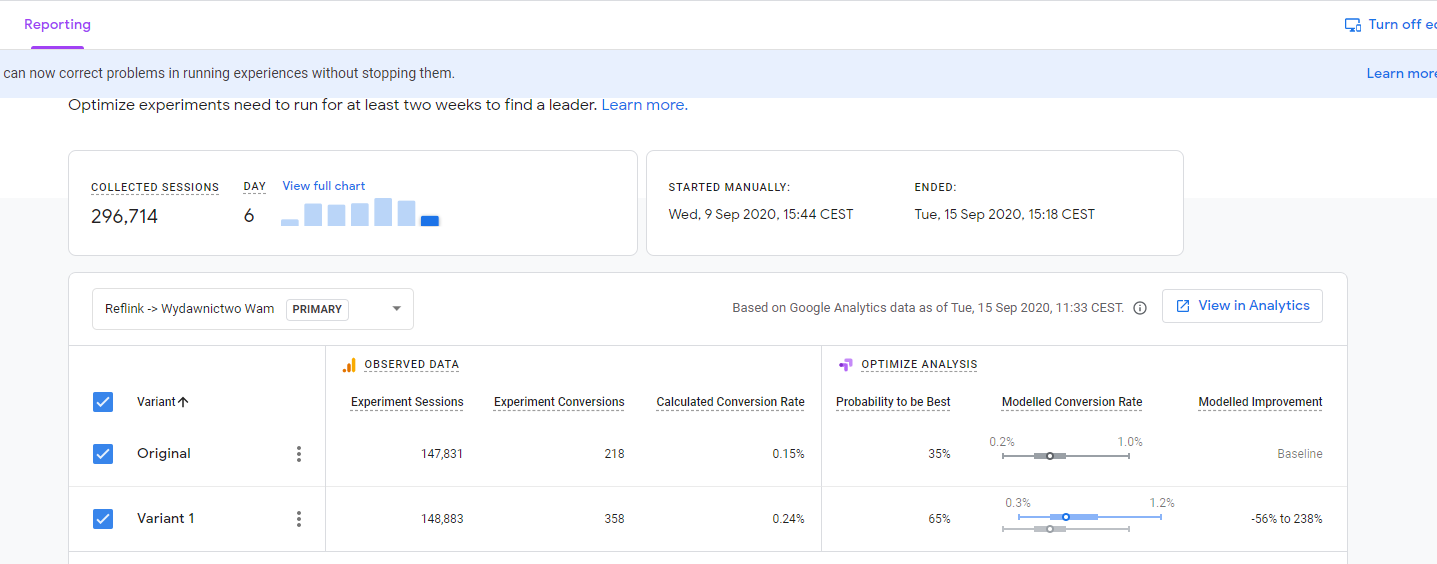Click Learn more in the blue banner

pyautogui.click(x=1401, y=73)
